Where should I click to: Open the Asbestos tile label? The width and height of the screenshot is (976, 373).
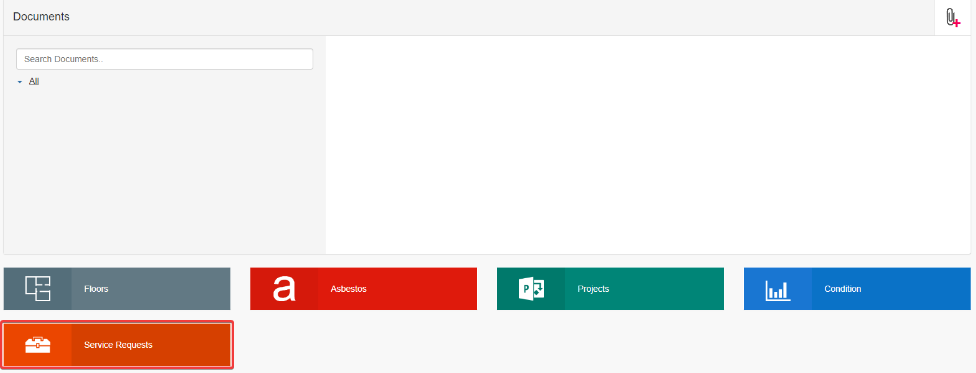(x=349, y=289)
